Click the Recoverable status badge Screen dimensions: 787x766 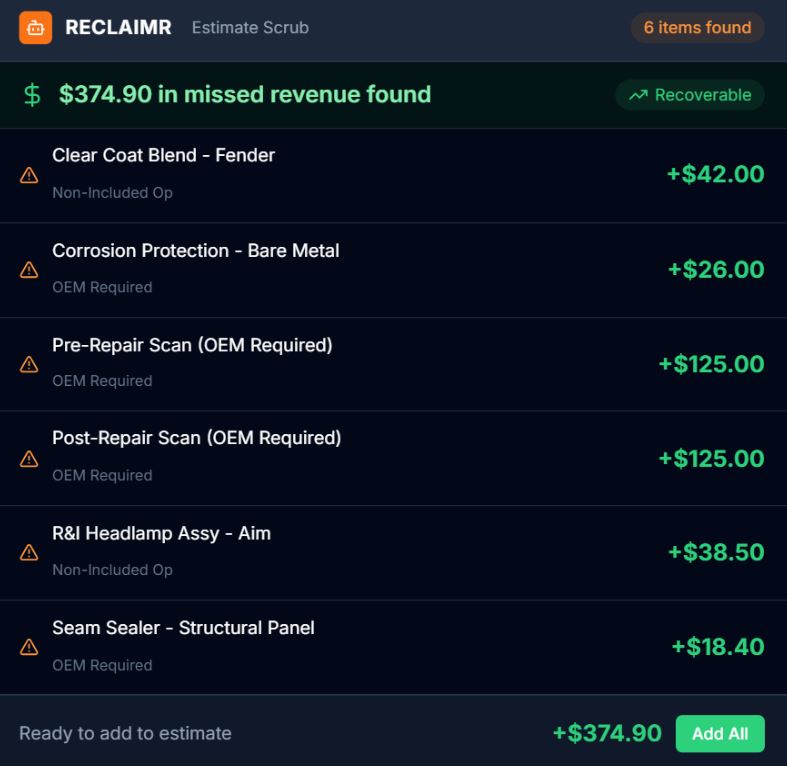point(690,95)
